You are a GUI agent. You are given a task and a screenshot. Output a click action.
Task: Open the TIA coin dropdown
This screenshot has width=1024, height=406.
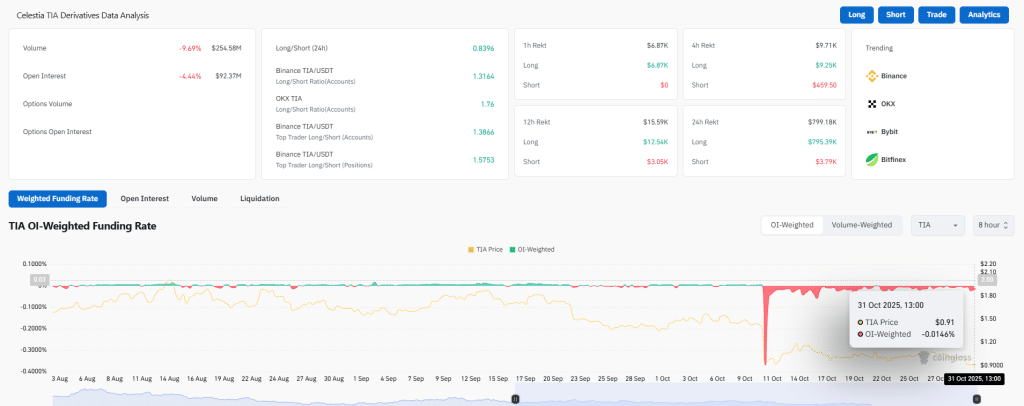coord(937,225)
